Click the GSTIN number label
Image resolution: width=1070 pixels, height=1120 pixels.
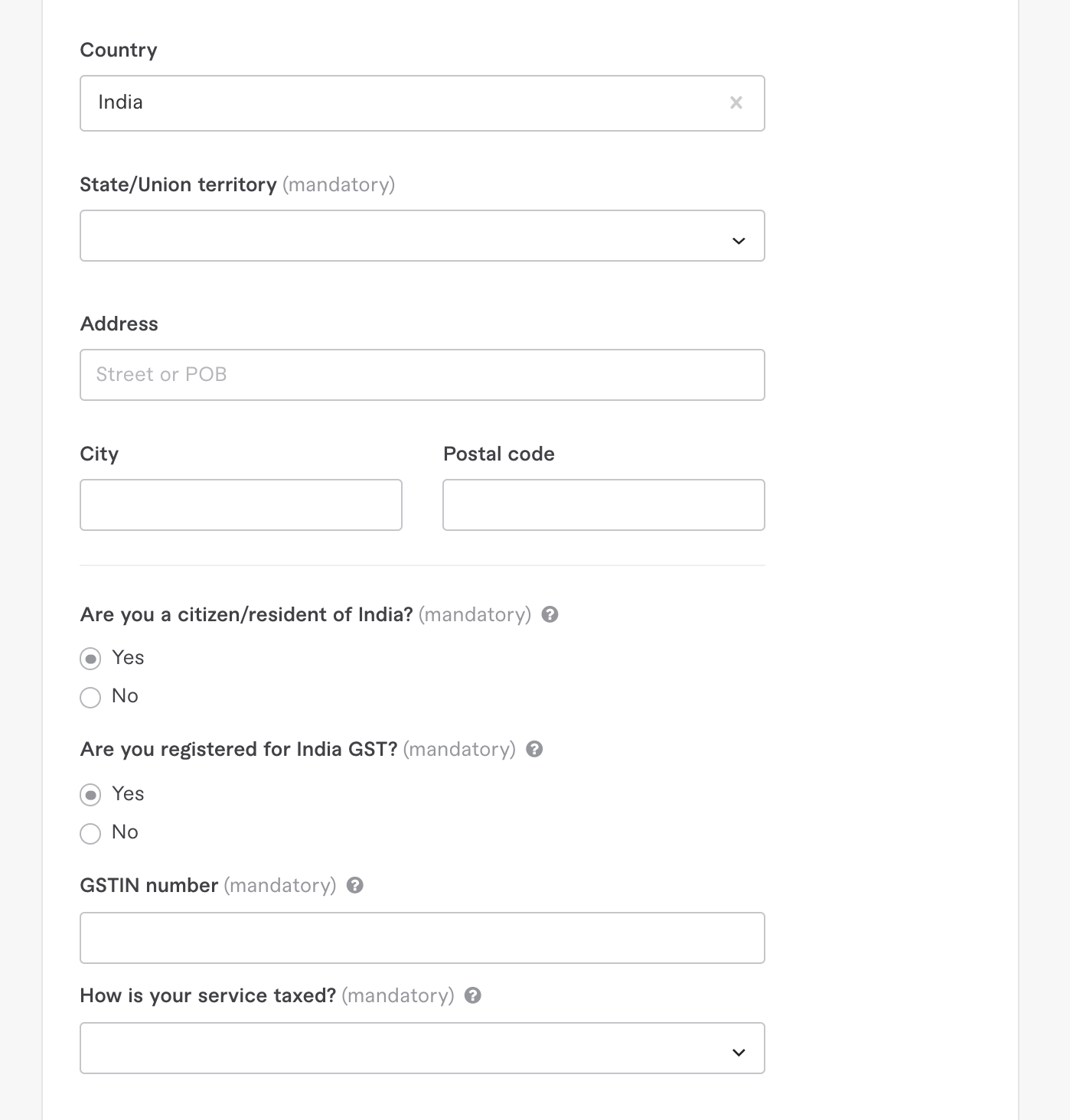149,885
